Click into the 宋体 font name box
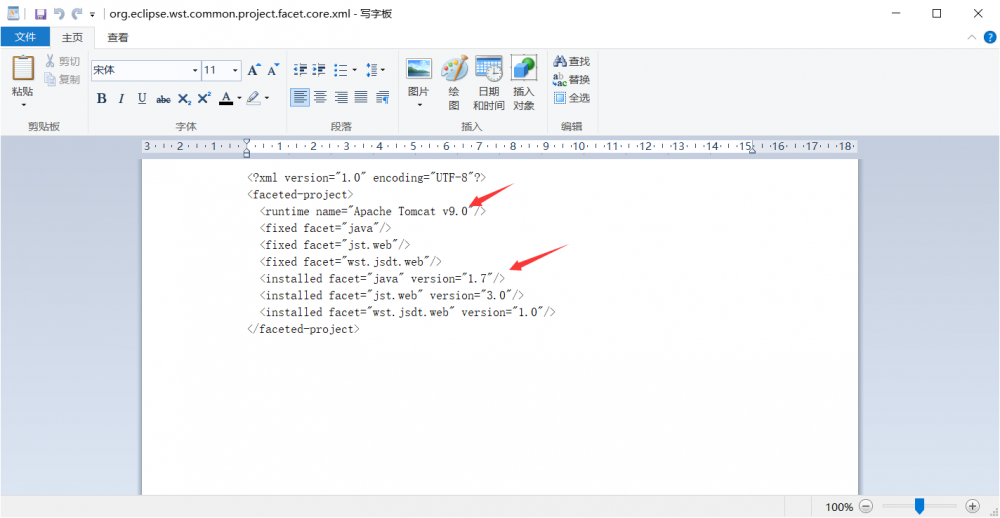Viewport: 1000px width, 518px height. pos(141,70)
